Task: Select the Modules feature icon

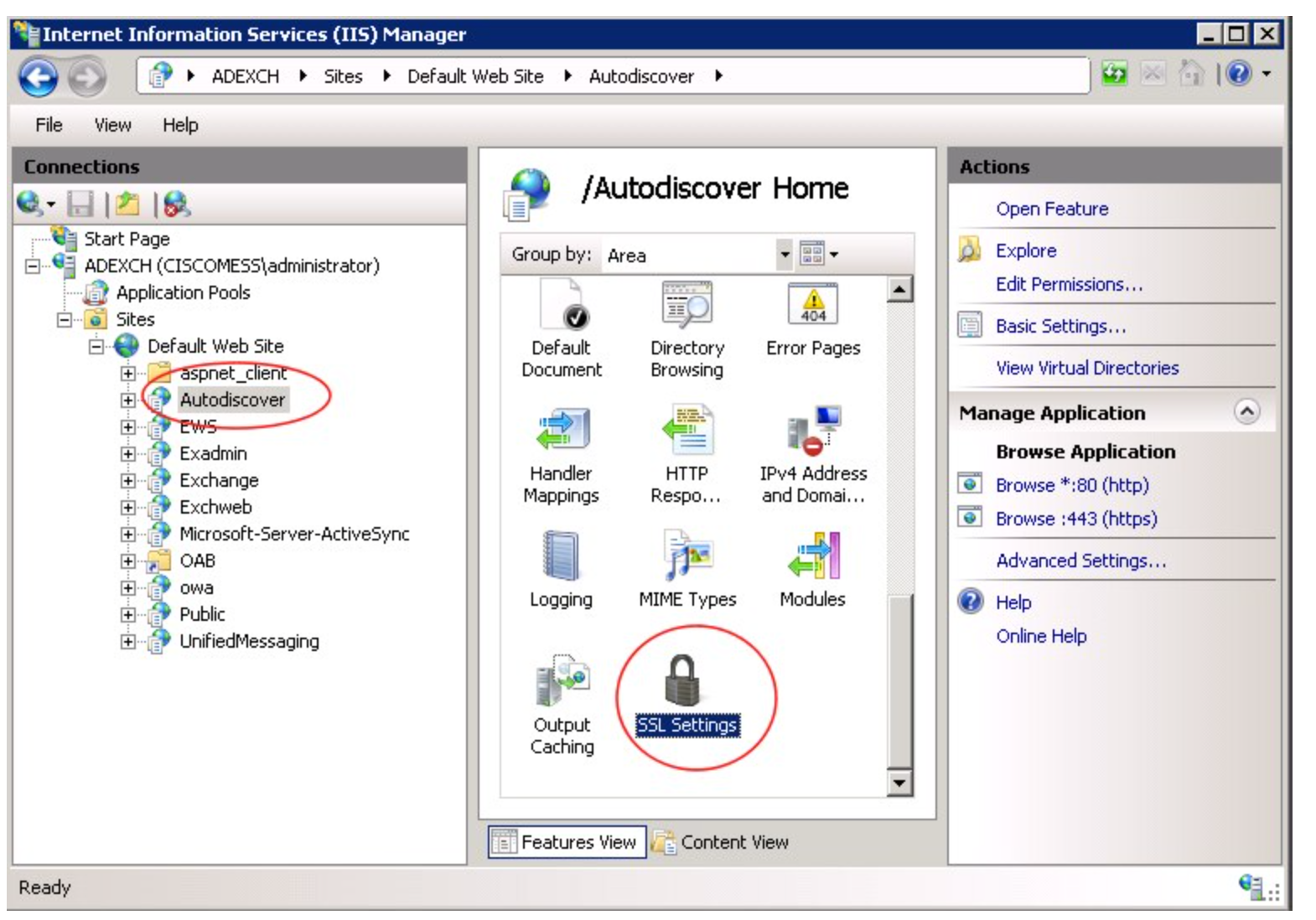Action: 812,557
